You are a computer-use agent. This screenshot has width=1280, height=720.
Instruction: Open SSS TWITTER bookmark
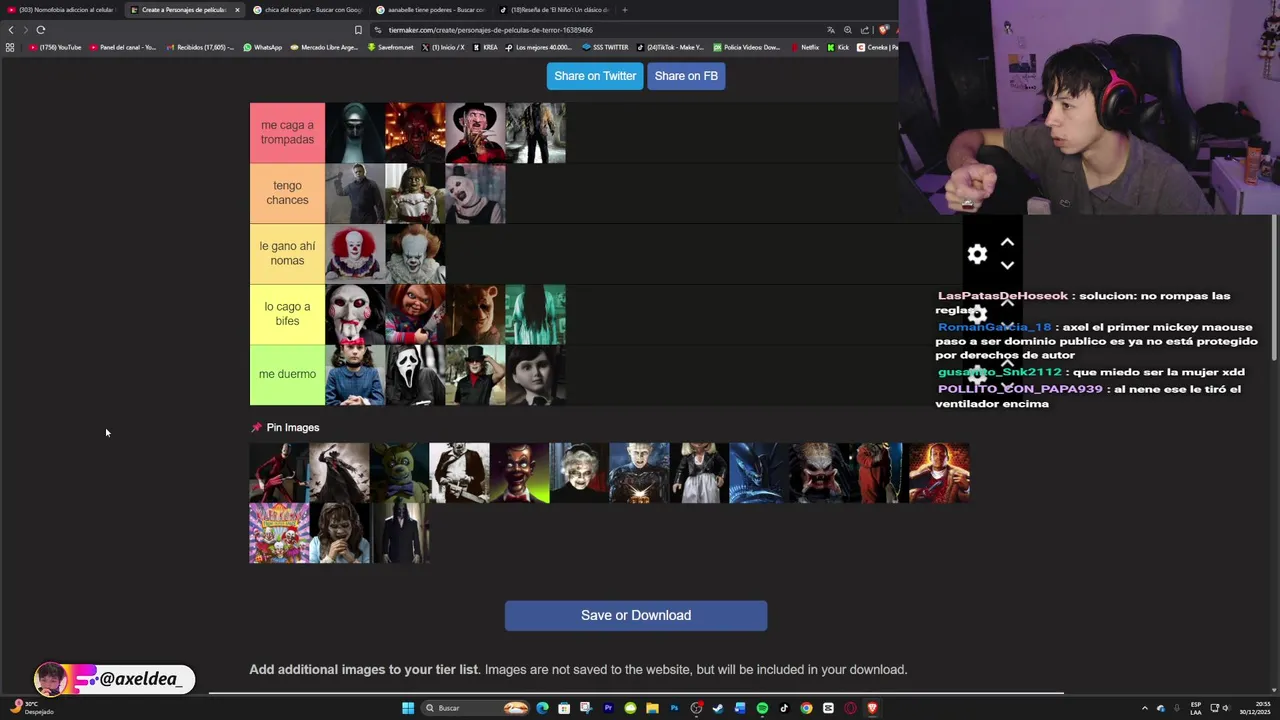605,47
